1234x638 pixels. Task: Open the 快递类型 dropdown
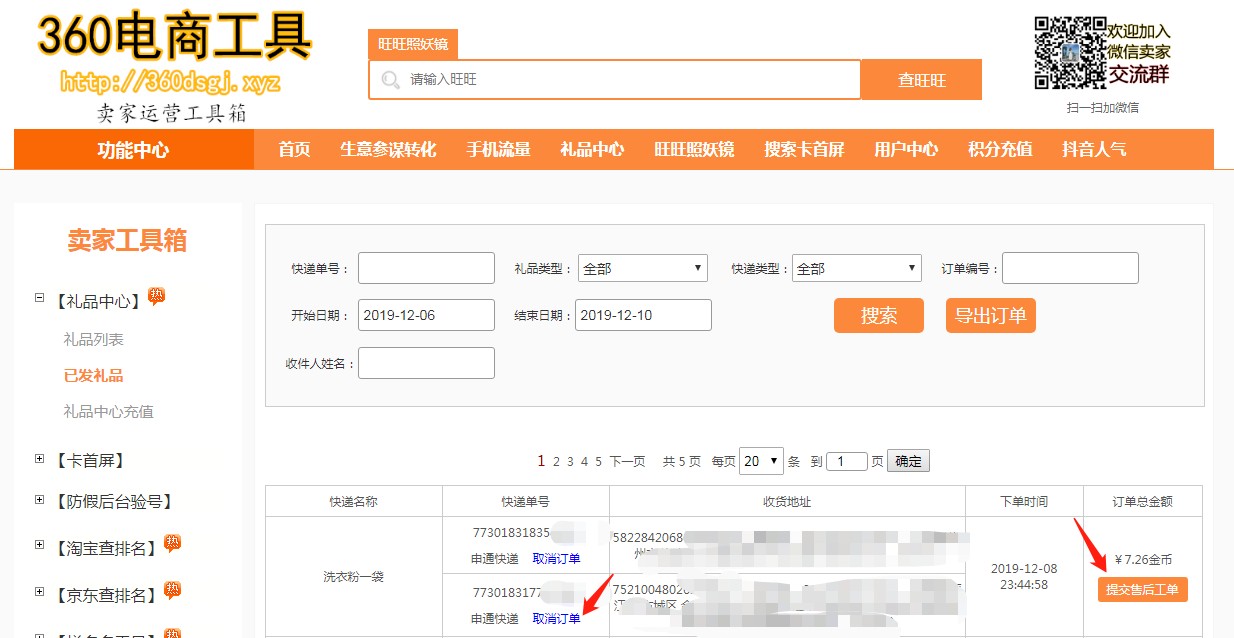coord(856,269)
